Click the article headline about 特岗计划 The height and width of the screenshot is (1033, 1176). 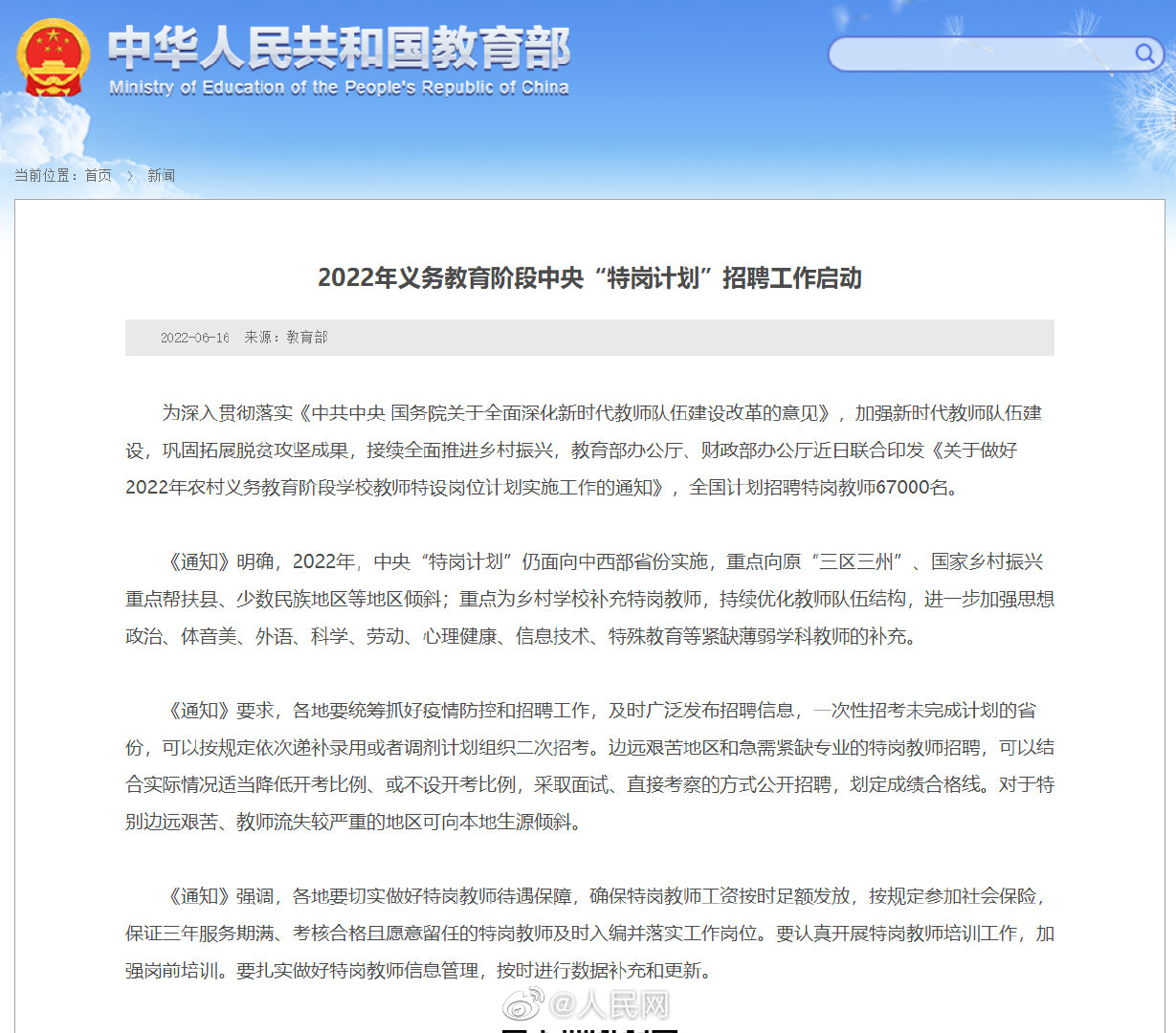pos(589,278)
